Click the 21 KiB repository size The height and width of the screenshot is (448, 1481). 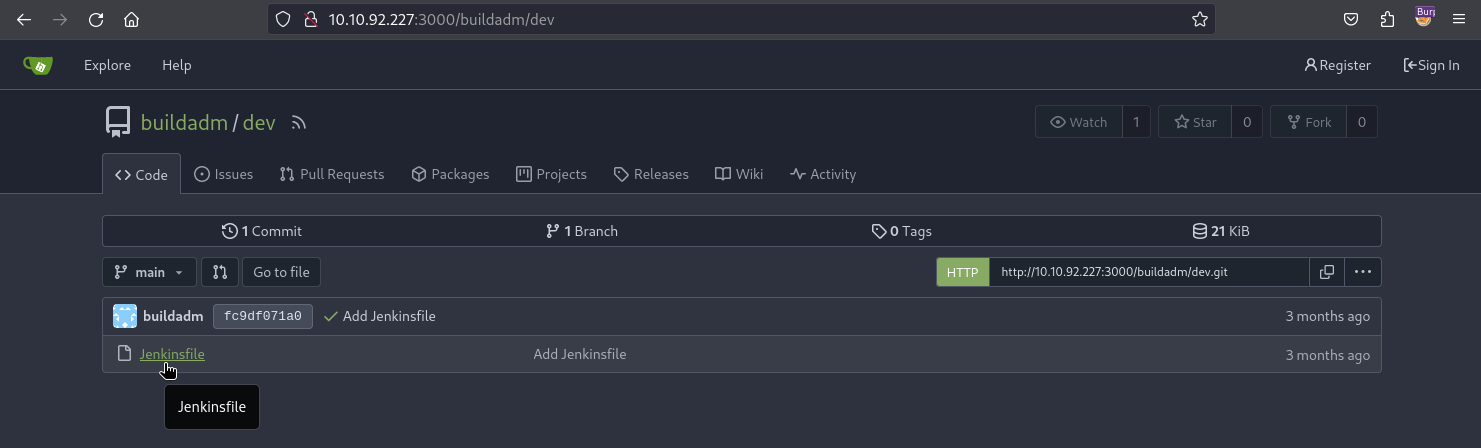(1220, 231)
